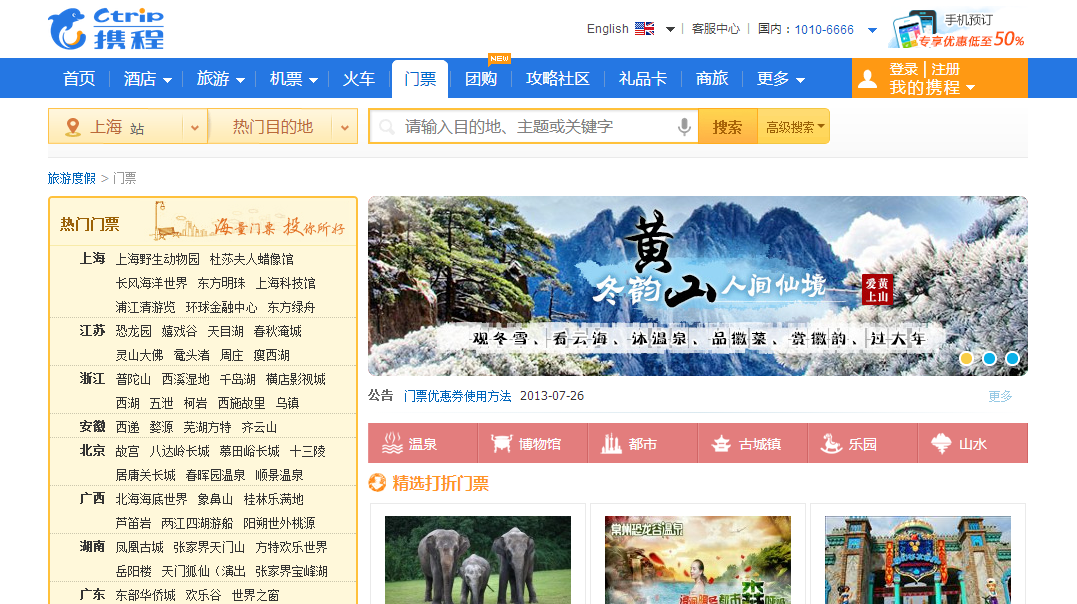The height and width of the screenshot is (604, 1077).
Task: Go to the 团购 group buy tab
Action: click(481, 79)
